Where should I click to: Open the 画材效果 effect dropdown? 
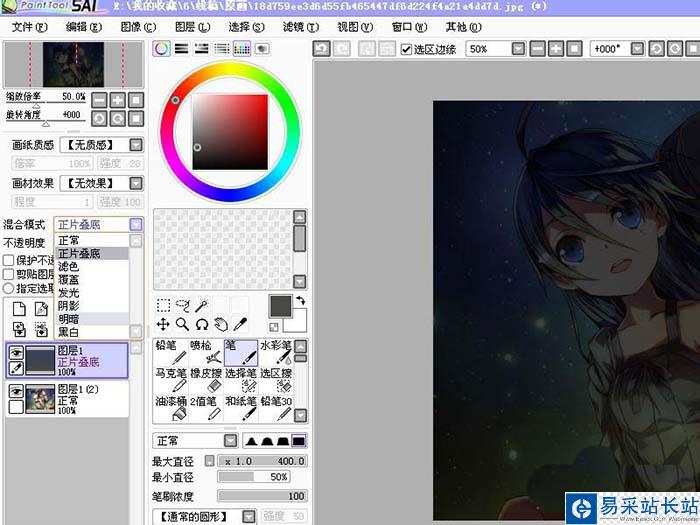[x=136, y=183]
